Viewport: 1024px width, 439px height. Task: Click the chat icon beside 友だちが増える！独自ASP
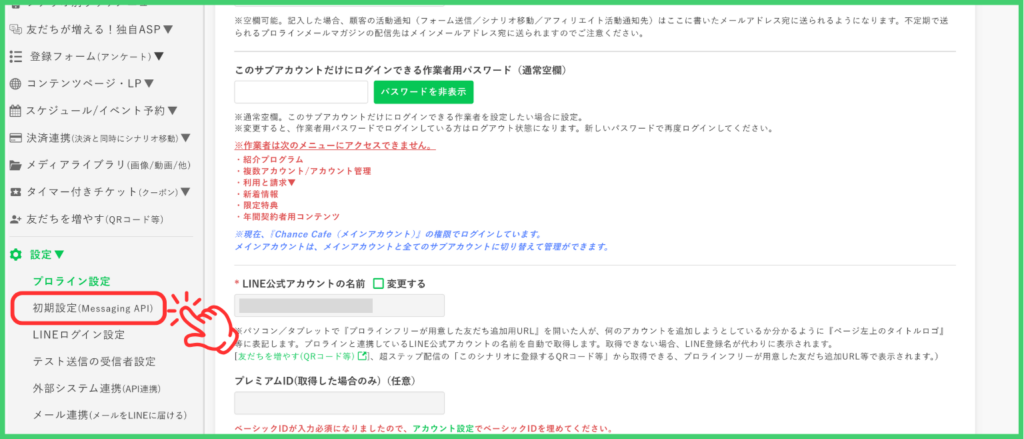(x=16, y=29)
